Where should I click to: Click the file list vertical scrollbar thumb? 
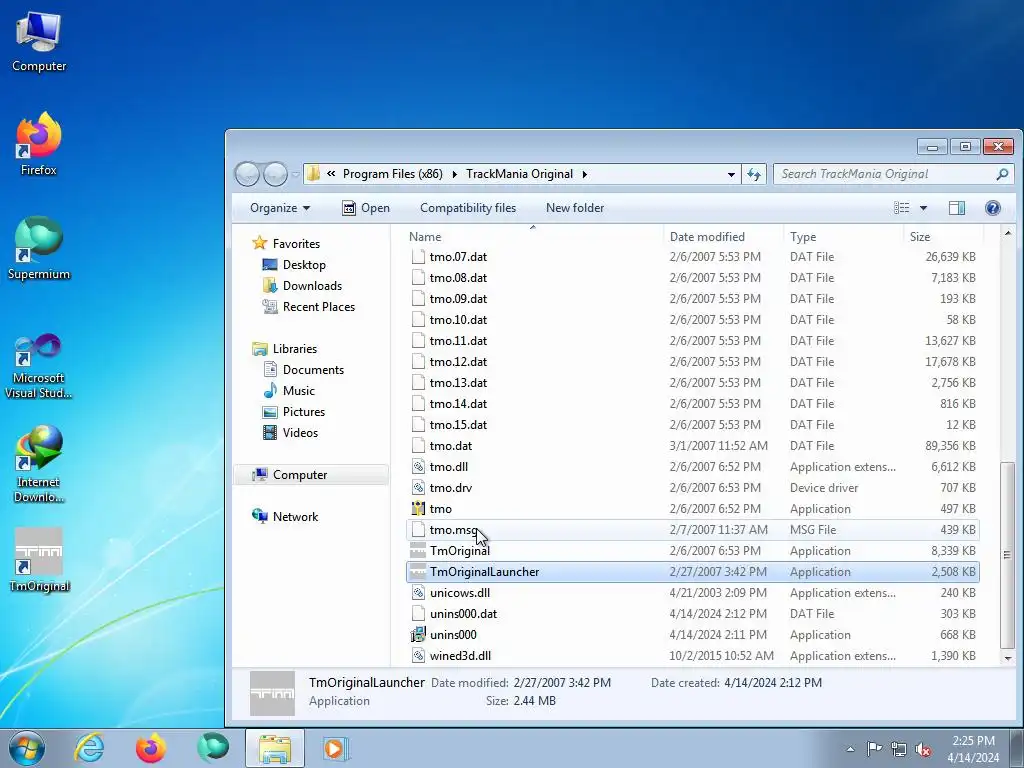point(1008,555)
